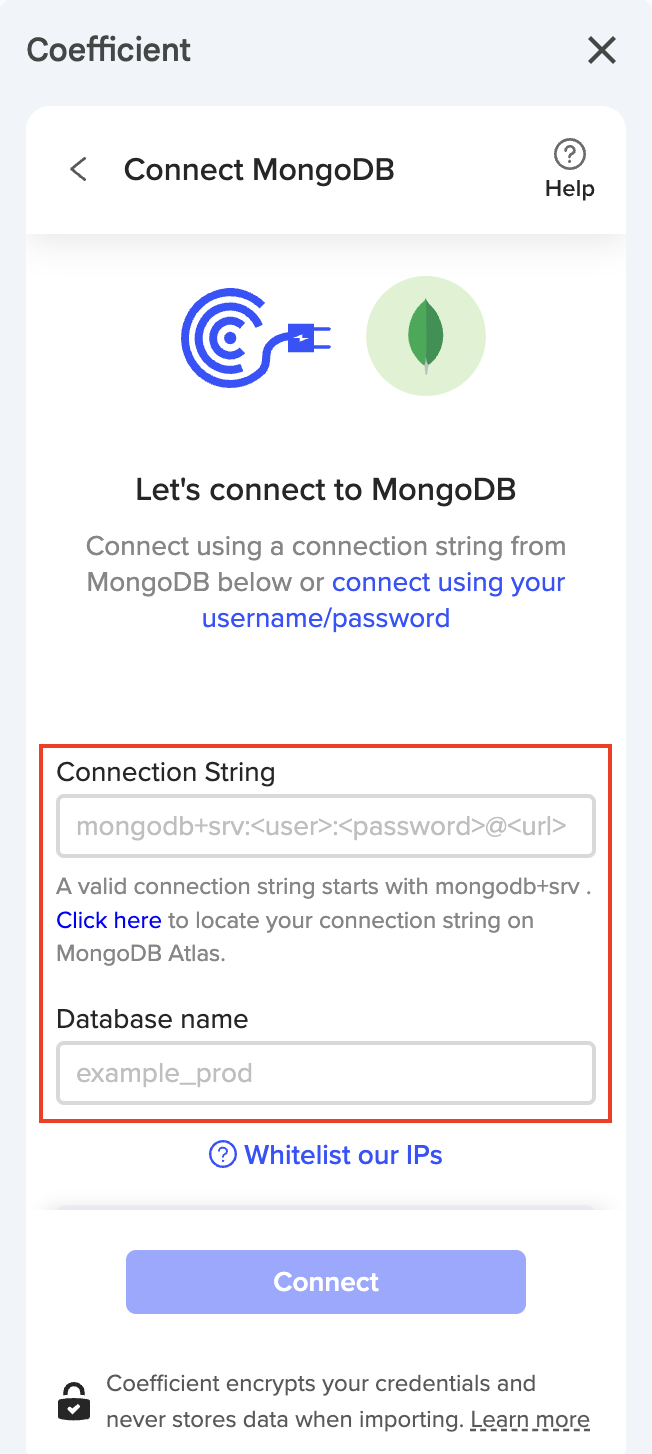Click the Coefficient plug logo icon

pyautogui.click(x=256, y=335)
